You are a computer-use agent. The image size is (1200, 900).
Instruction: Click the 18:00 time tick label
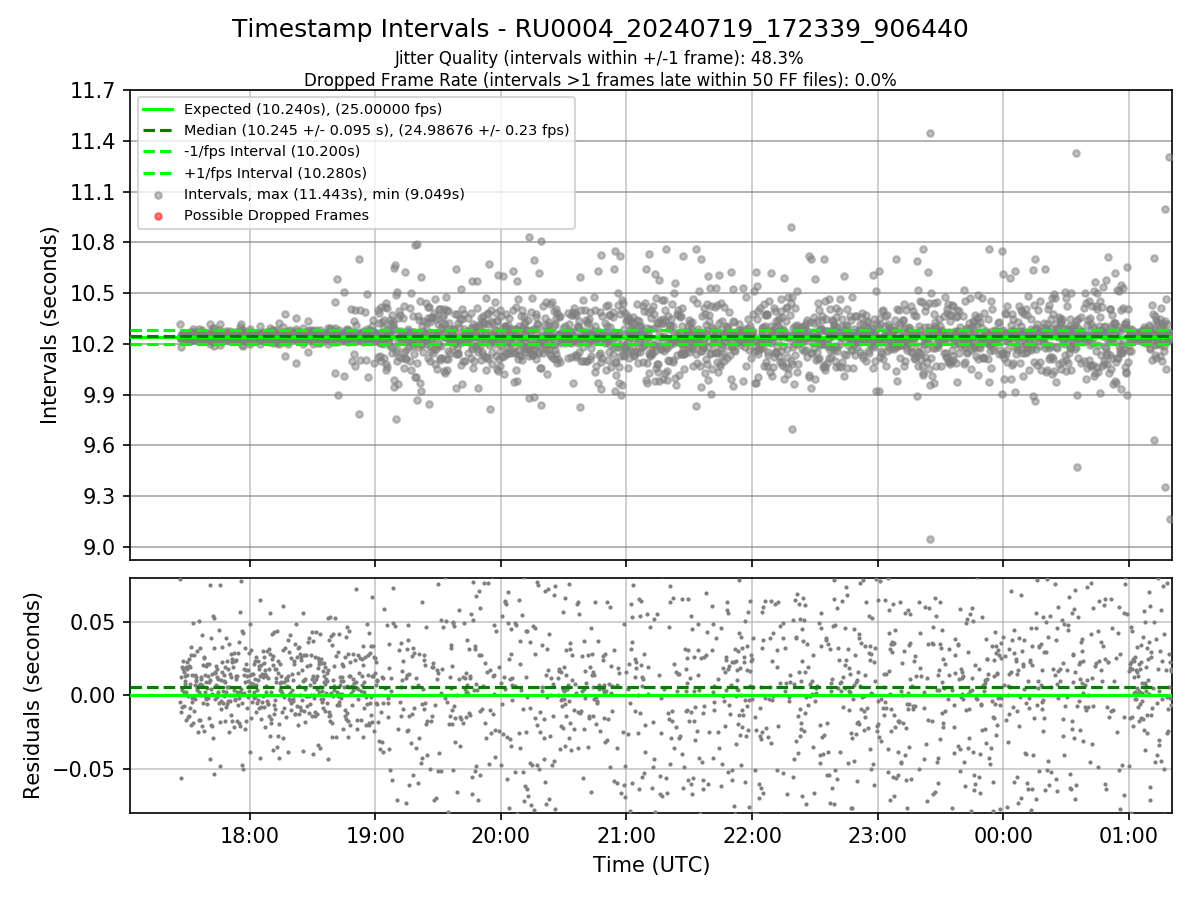[249, 835]
